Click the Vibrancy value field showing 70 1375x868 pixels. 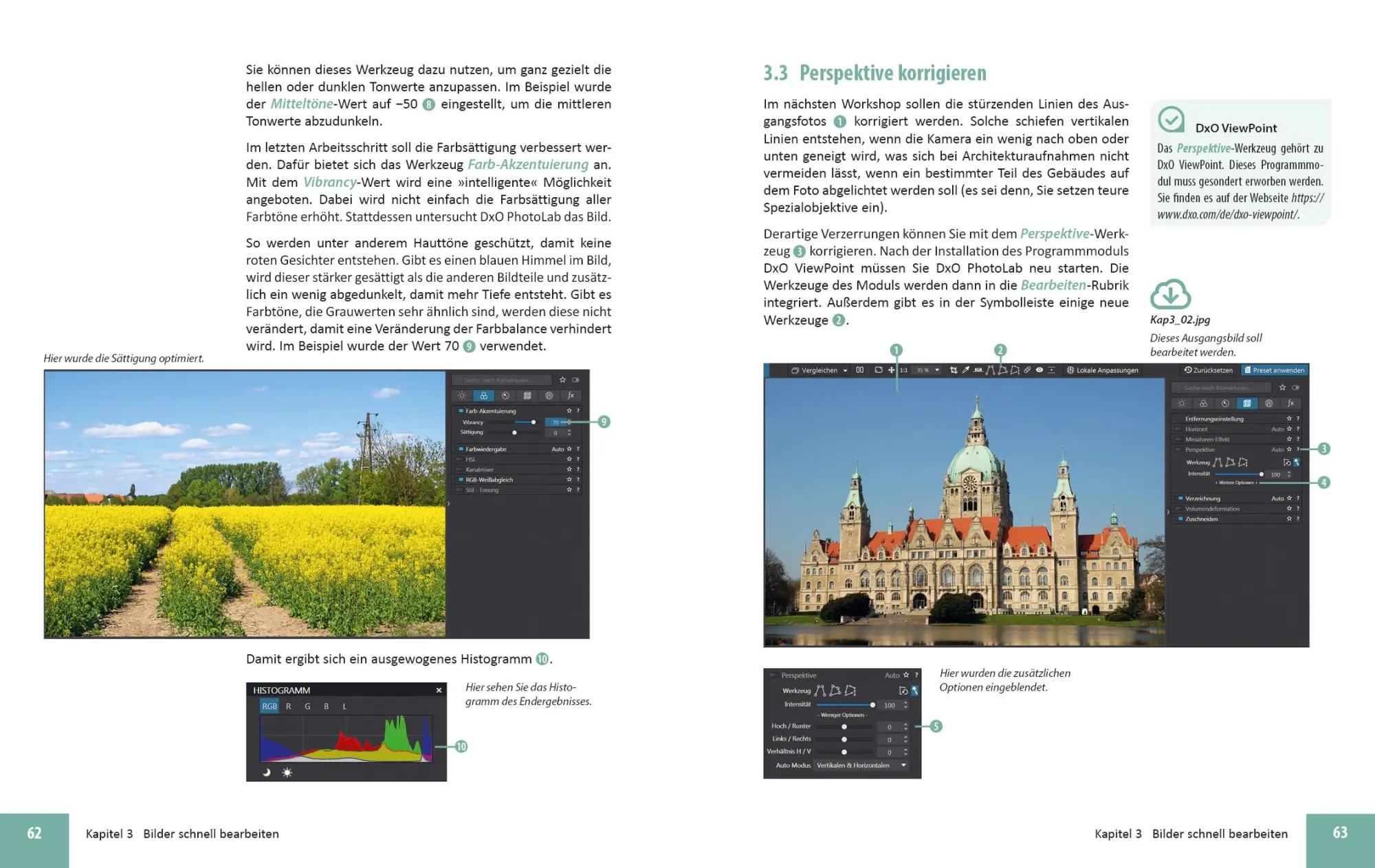pyautogui.click(x=555, y=422)
